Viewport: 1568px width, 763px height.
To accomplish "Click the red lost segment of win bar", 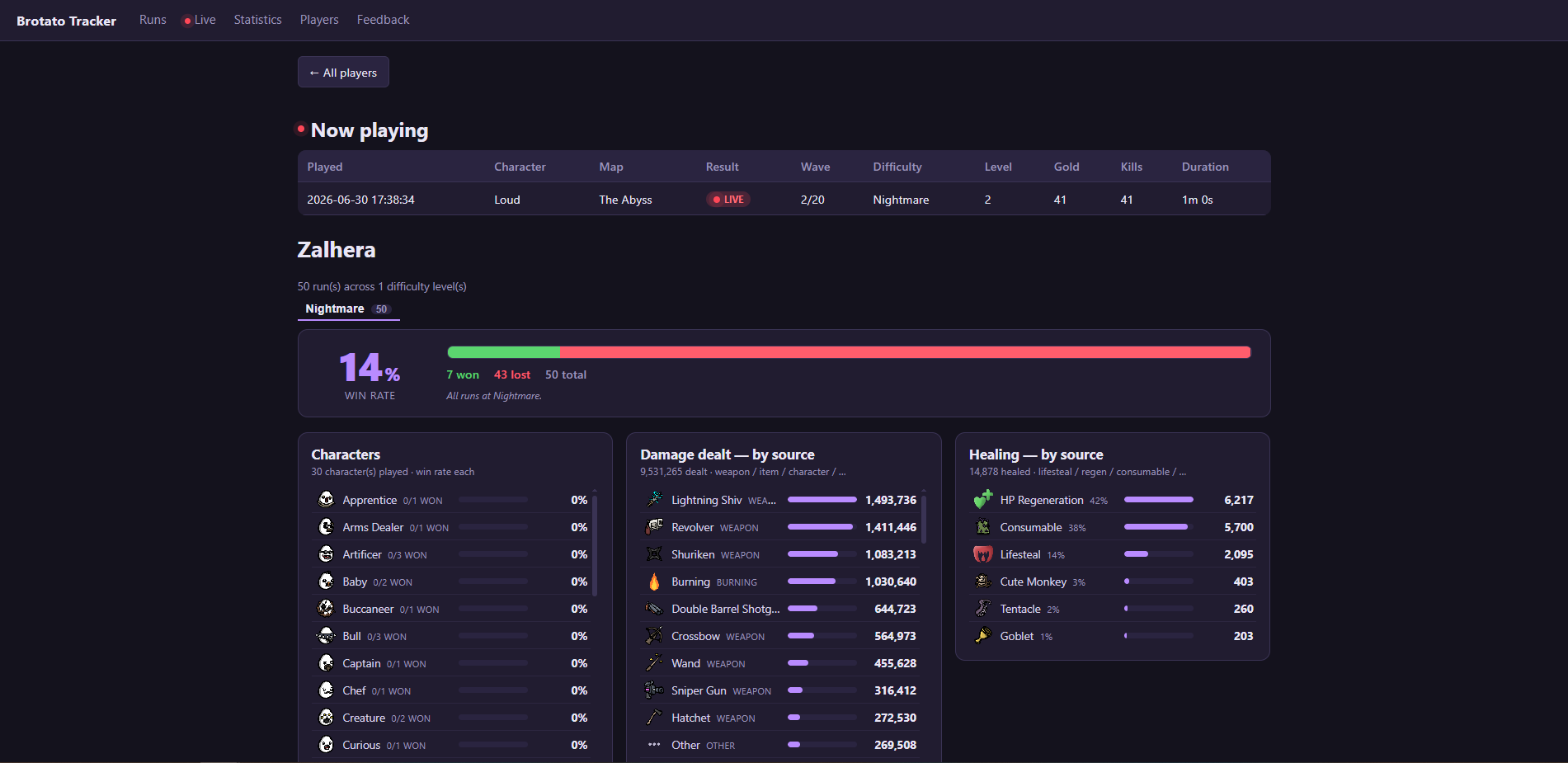I will 906,352.
